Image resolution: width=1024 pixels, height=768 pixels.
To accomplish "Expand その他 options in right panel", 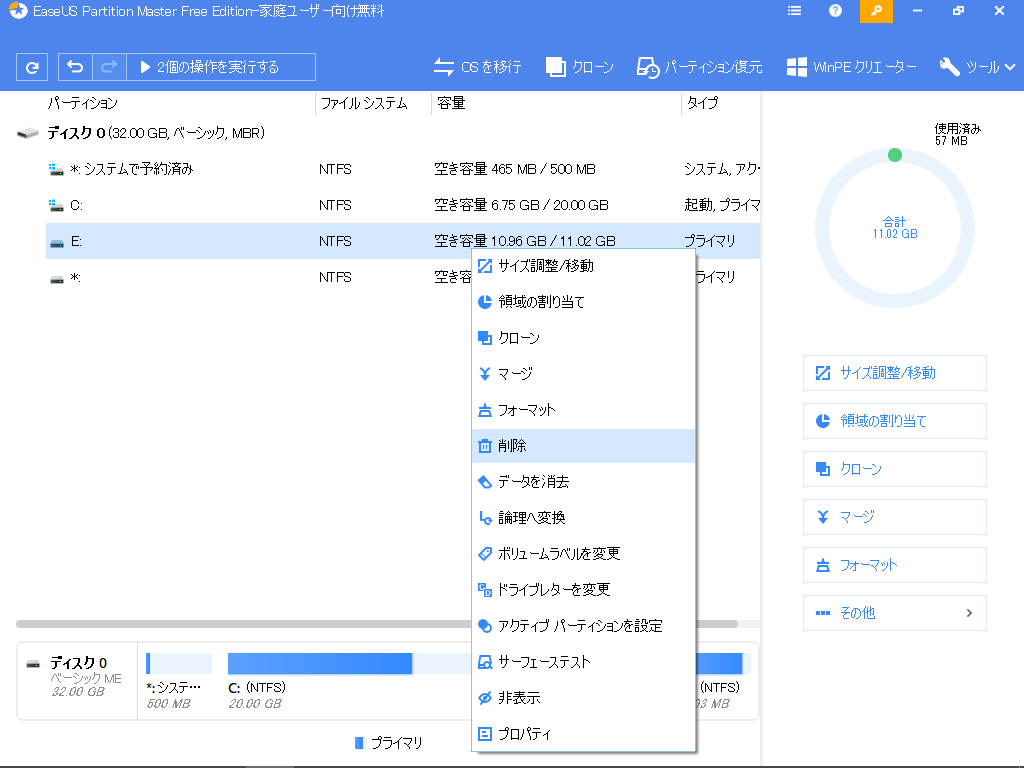I will (895, 613).
